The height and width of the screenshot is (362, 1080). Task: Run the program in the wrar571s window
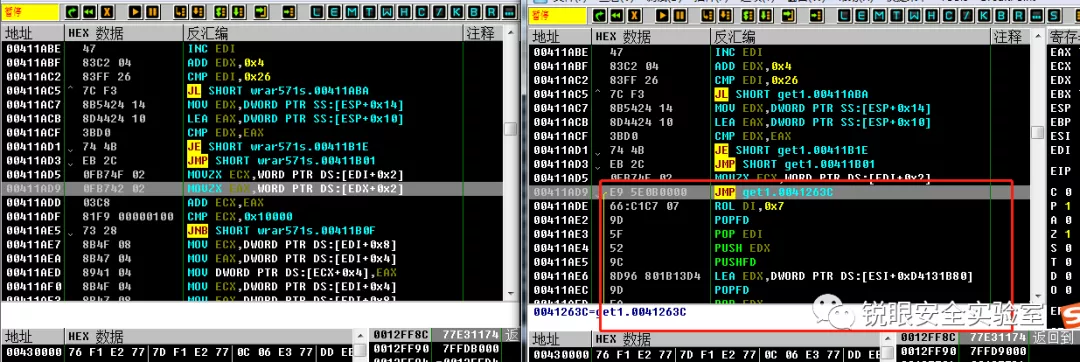click(135, 12)
